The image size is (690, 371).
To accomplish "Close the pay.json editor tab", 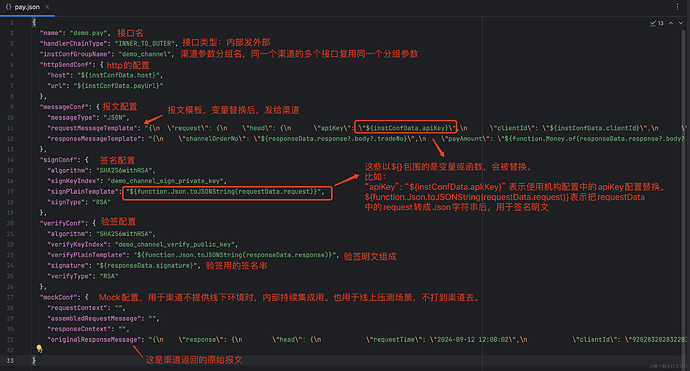I will (47, 7).
